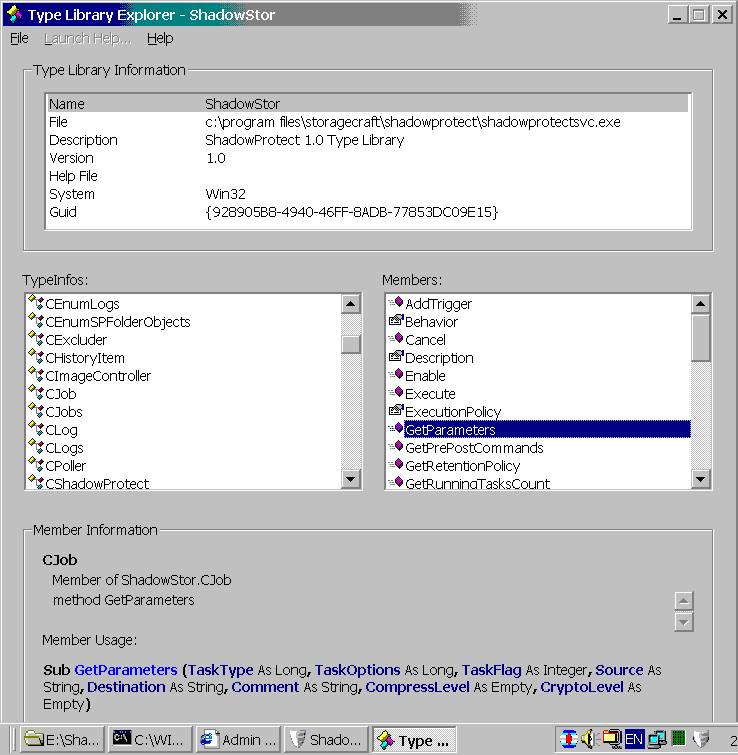Click the CJob class icon in TypeInfos
This screenshot has width=738, height=755.
point(37,394)
